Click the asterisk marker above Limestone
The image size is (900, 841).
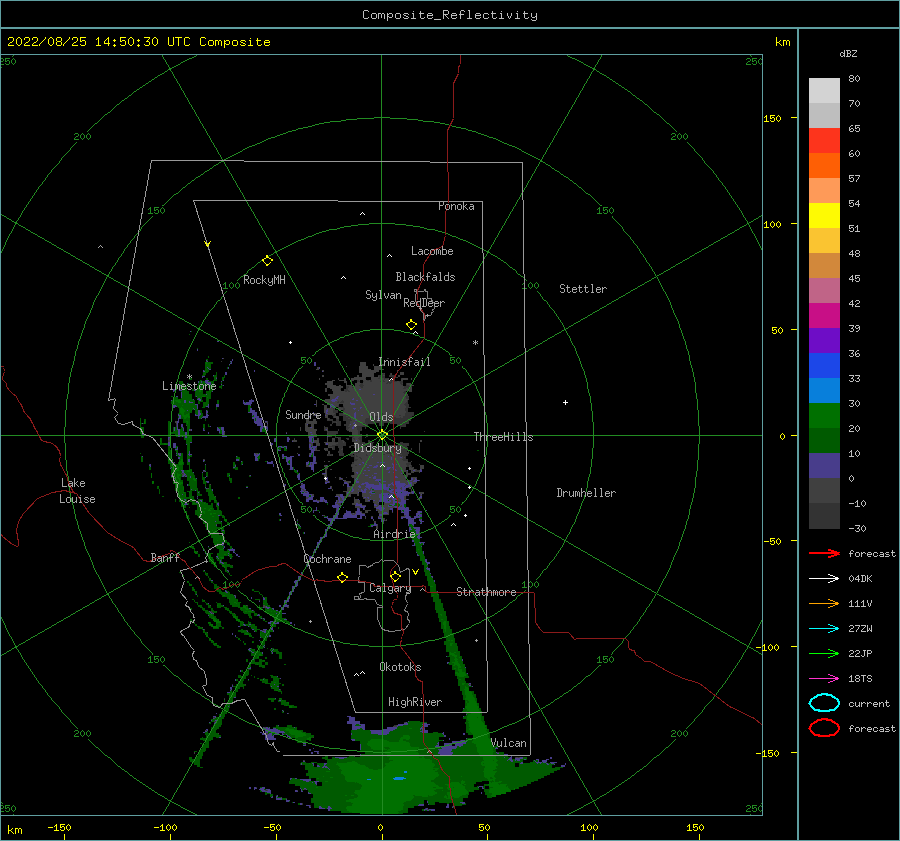(189, 377)
